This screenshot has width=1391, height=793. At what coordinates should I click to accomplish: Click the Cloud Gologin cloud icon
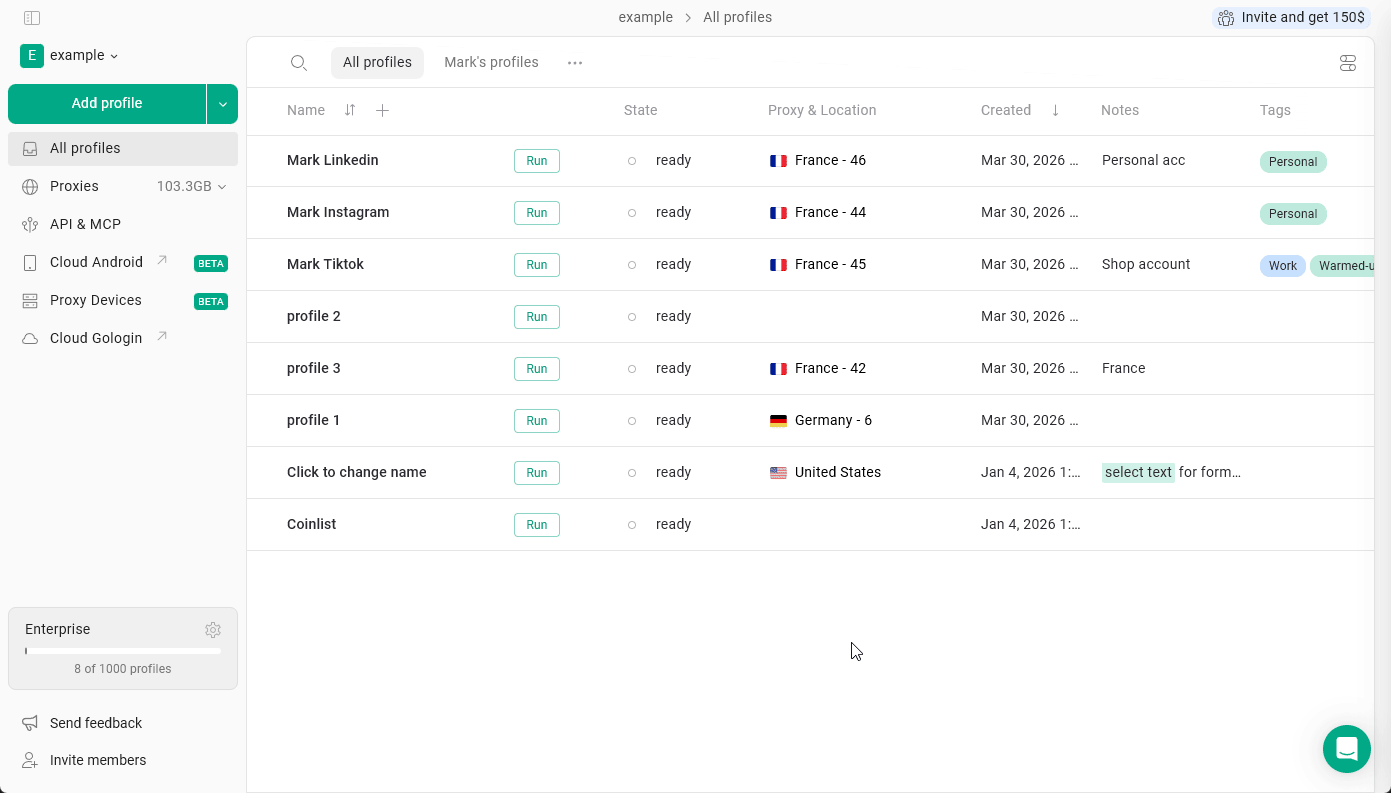pos(31,338)
